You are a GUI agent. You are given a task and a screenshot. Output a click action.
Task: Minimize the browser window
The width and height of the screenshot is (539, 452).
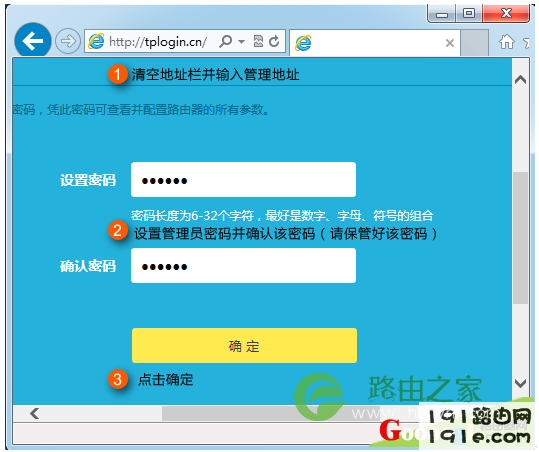click(442, 14)
